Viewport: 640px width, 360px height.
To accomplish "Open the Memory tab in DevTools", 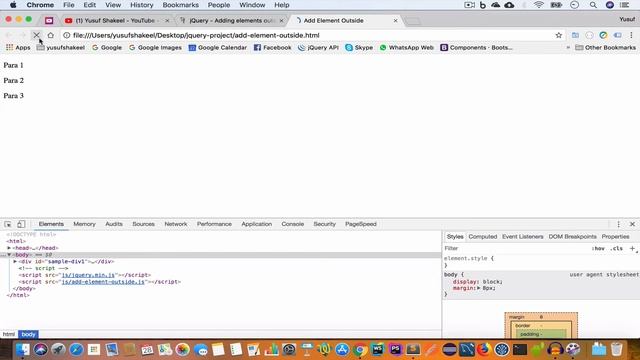I will click(x=84, y=224).
